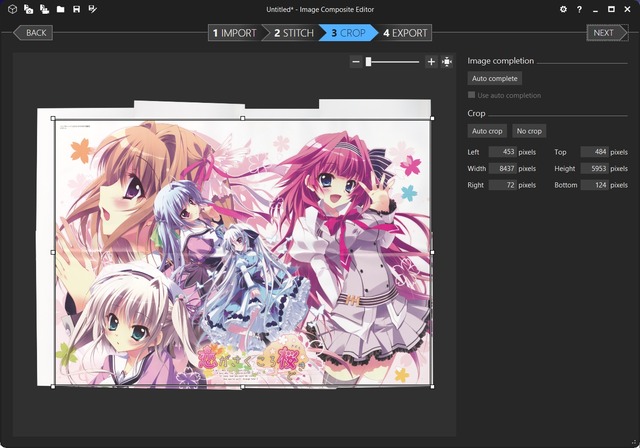This screenshot has width=640, height=448.
Task: Go to 1 IMPORT step
Action: (234, 33)
